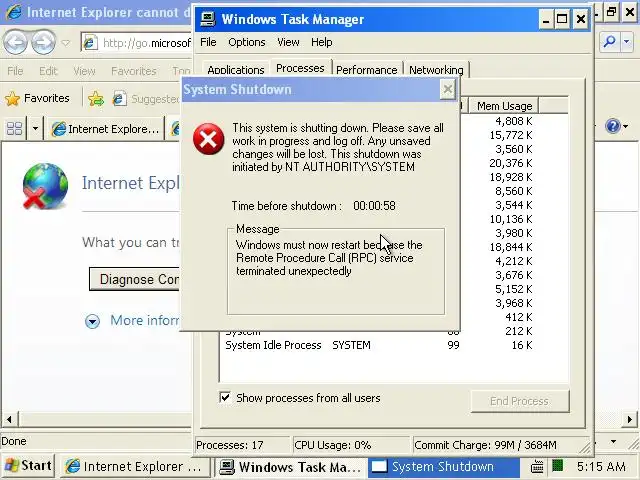
Task: Click the red error icon in shutdown dialog
Action: tap(209, 140)
